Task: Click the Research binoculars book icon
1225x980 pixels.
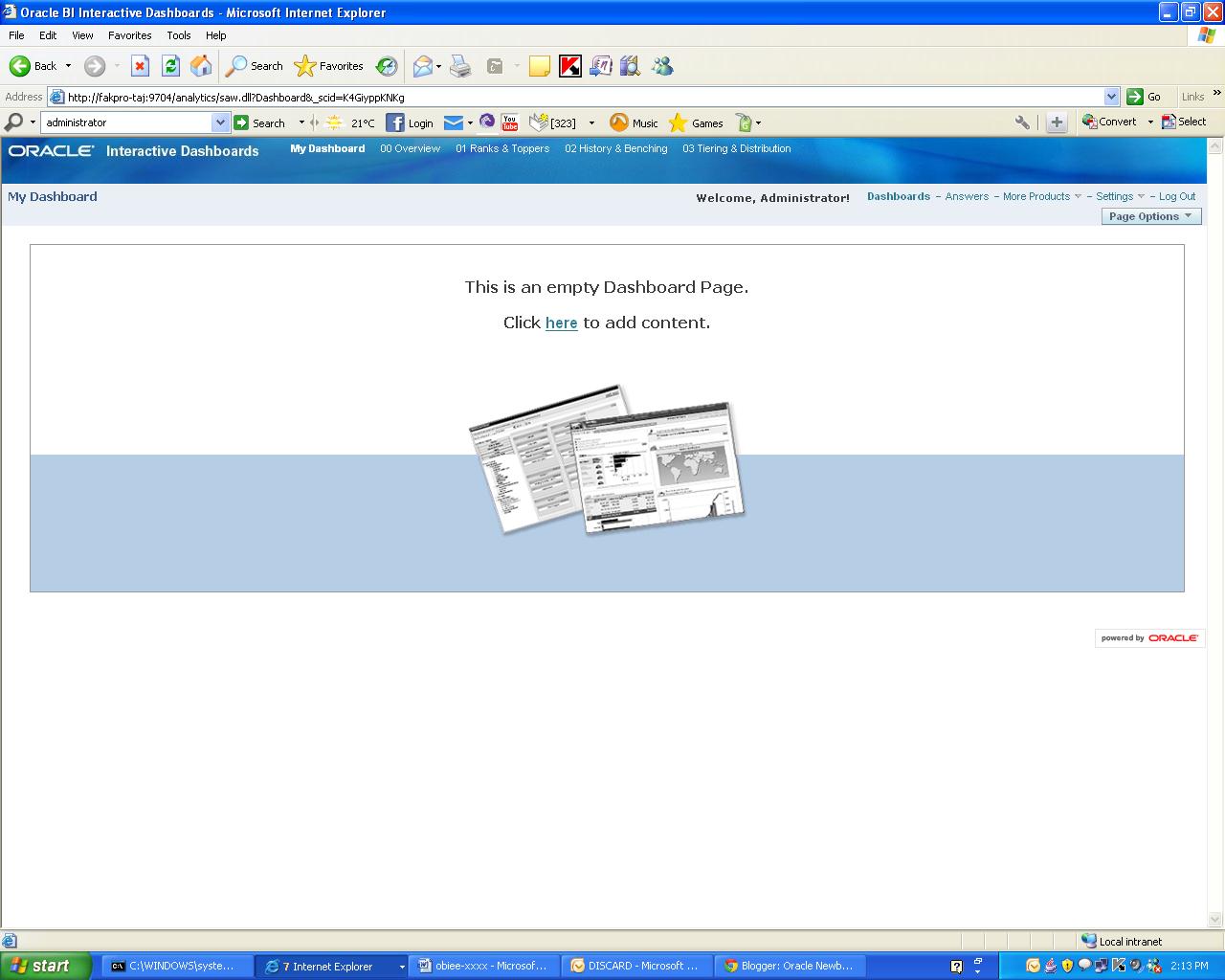Action: [630, 66]
